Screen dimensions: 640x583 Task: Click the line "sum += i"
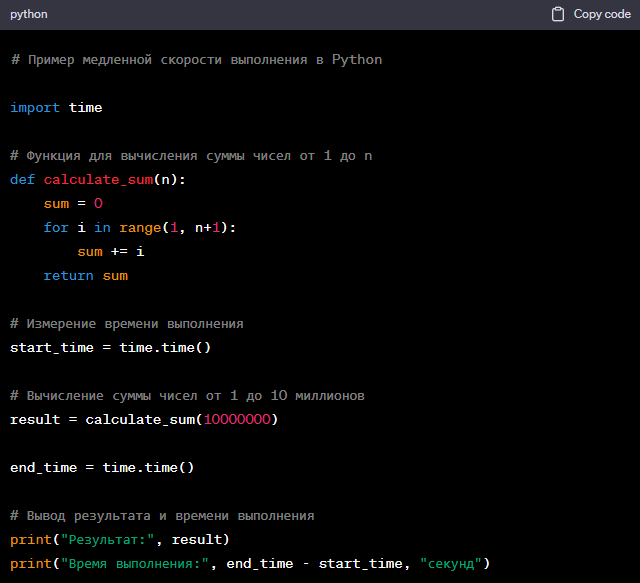[111, 251]
